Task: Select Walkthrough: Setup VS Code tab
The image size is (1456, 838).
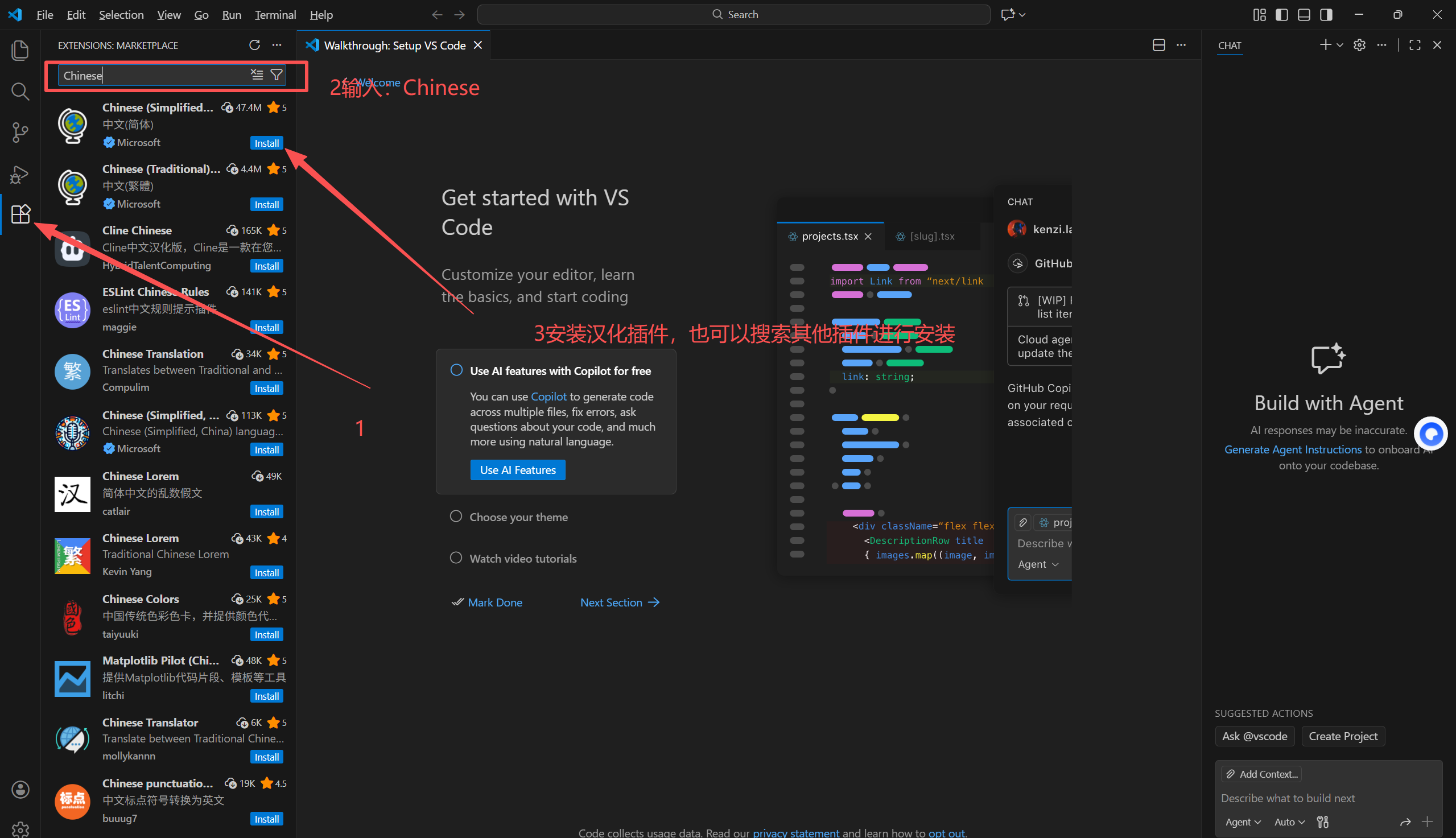Action: point(394,46)
